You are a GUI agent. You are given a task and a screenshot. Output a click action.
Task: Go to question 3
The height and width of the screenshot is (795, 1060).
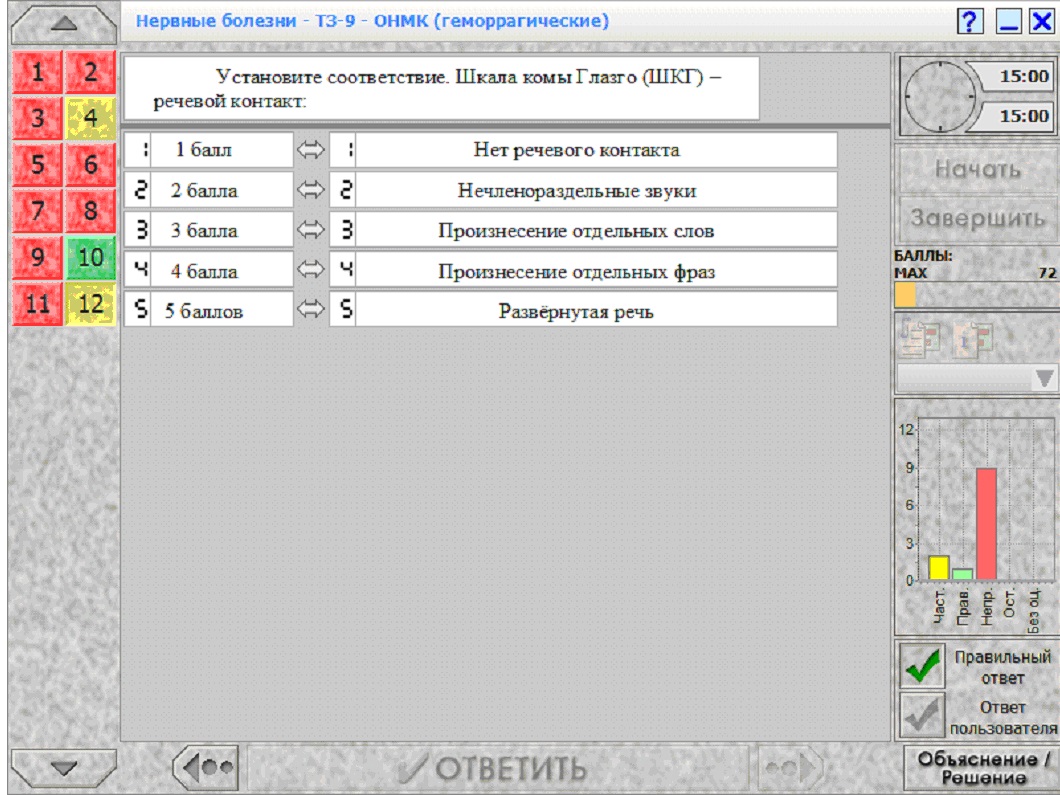pyautogui.click(x=37, y=118)
